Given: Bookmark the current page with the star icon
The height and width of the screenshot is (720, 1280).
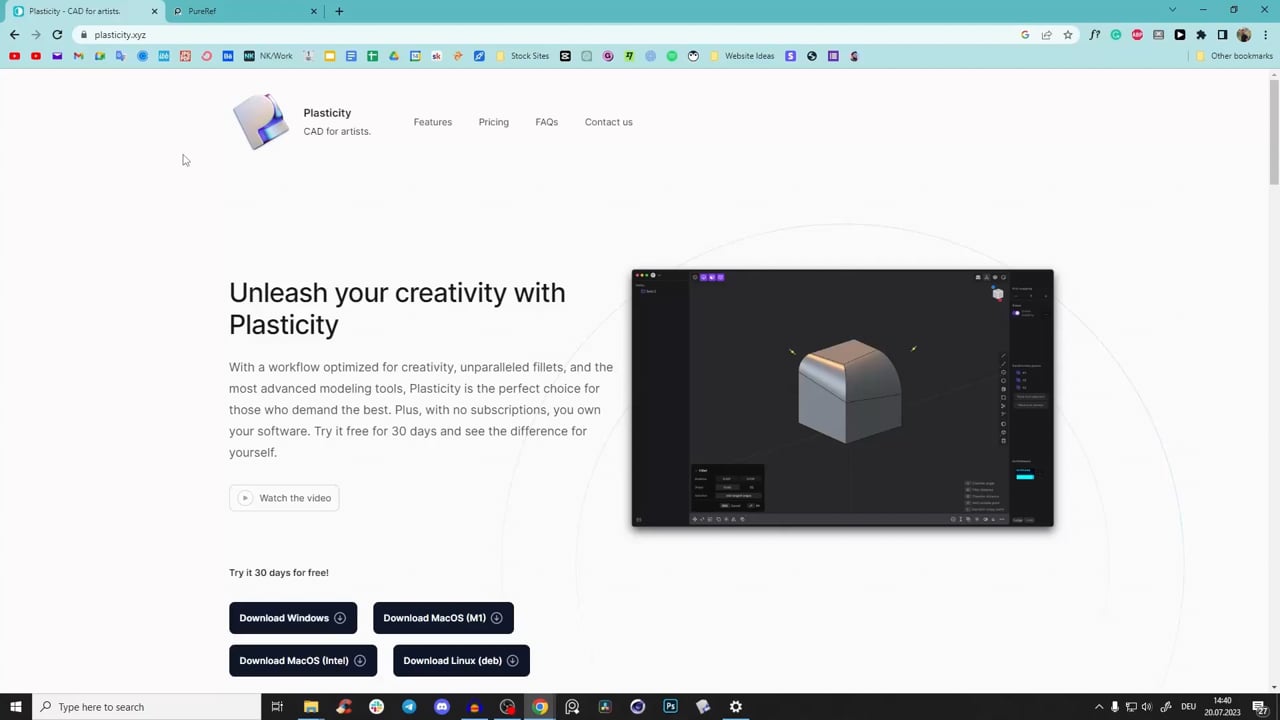Looking at the screenshot, I should click(1067, 34).
